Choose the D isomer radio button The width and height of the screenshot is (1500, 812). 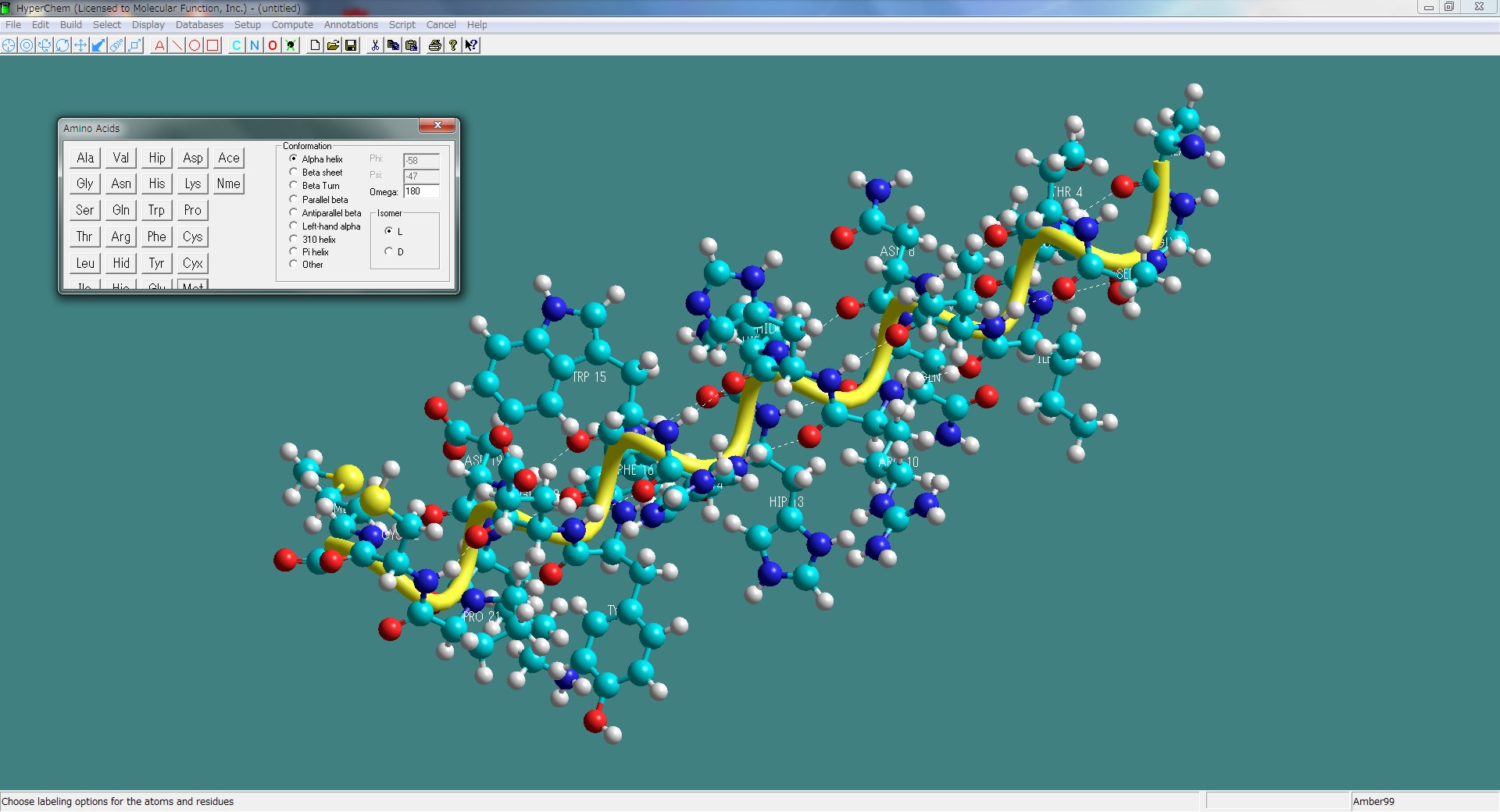point(394,252)
